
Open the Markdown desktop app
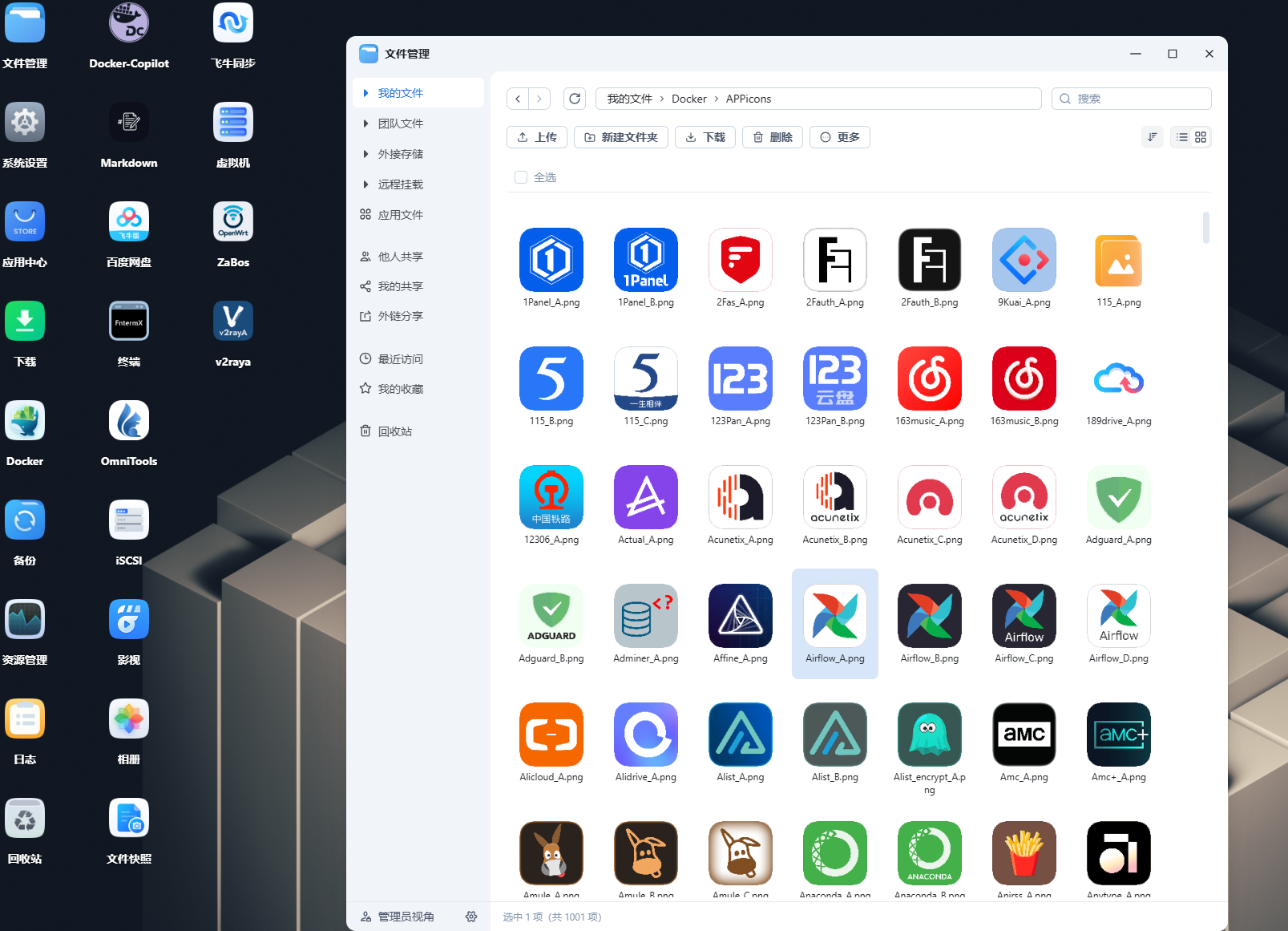pyautogui.click(x=129, y=123)
